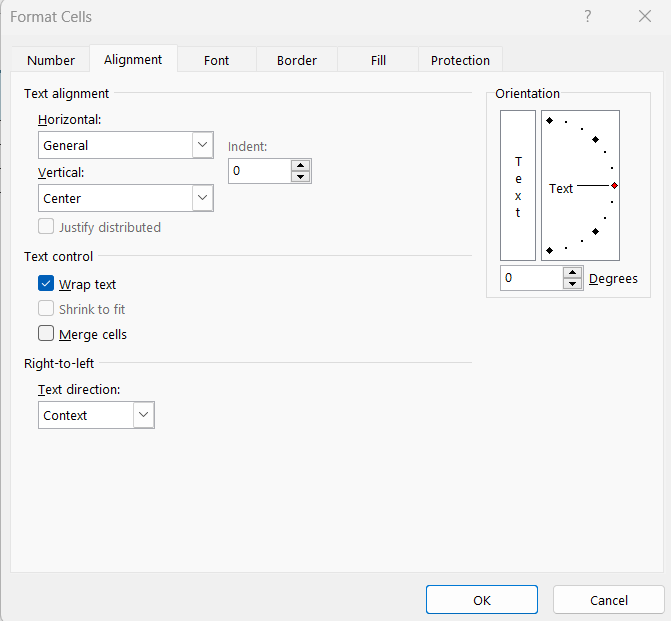Click the red diamond orientation handle
671x621 pixels.
(615, 185)
